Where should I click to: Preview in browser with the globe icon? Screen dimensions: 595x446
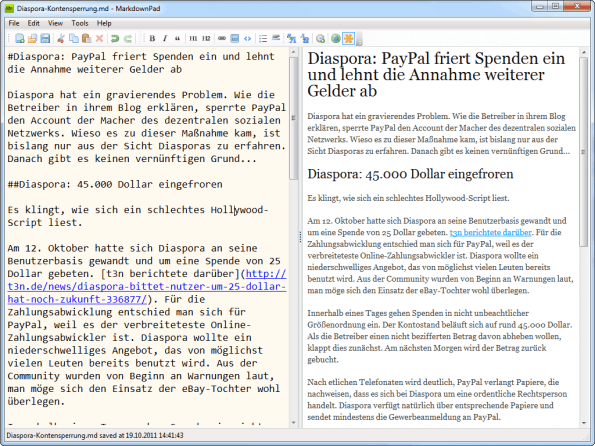click(335, 38)
